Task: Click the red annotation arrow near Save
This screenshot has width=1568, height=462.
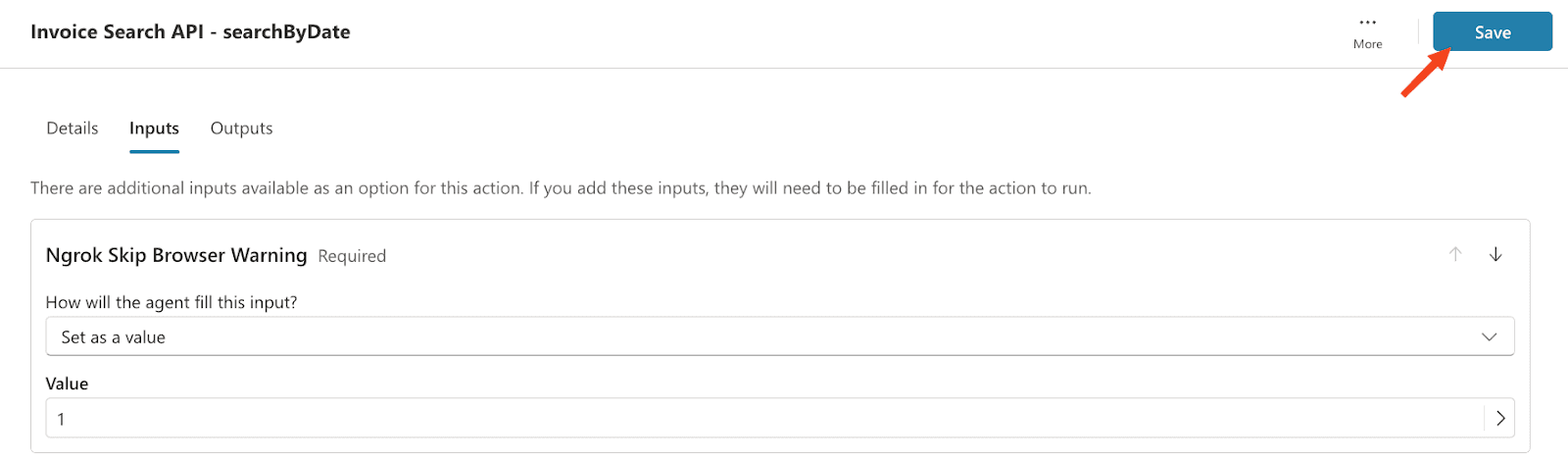Action: (x=1424, y=75)
